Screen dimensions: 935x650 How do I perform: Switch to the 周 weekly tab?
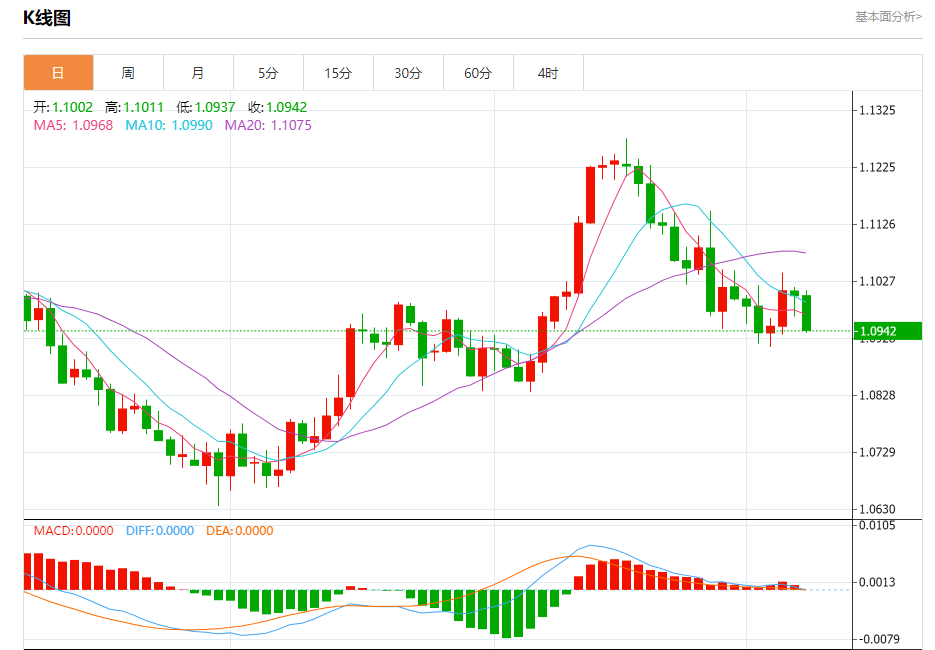[128, 73]
